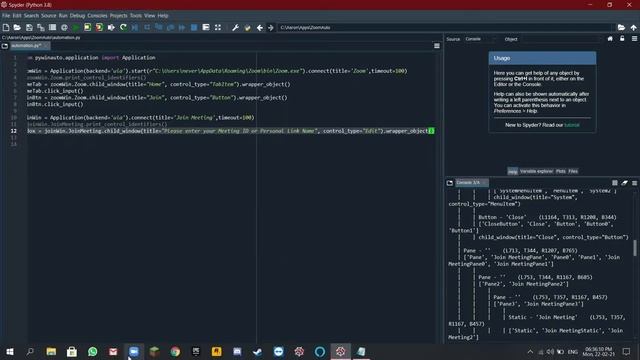Open Steam from the taskbar

click(258, 351)
